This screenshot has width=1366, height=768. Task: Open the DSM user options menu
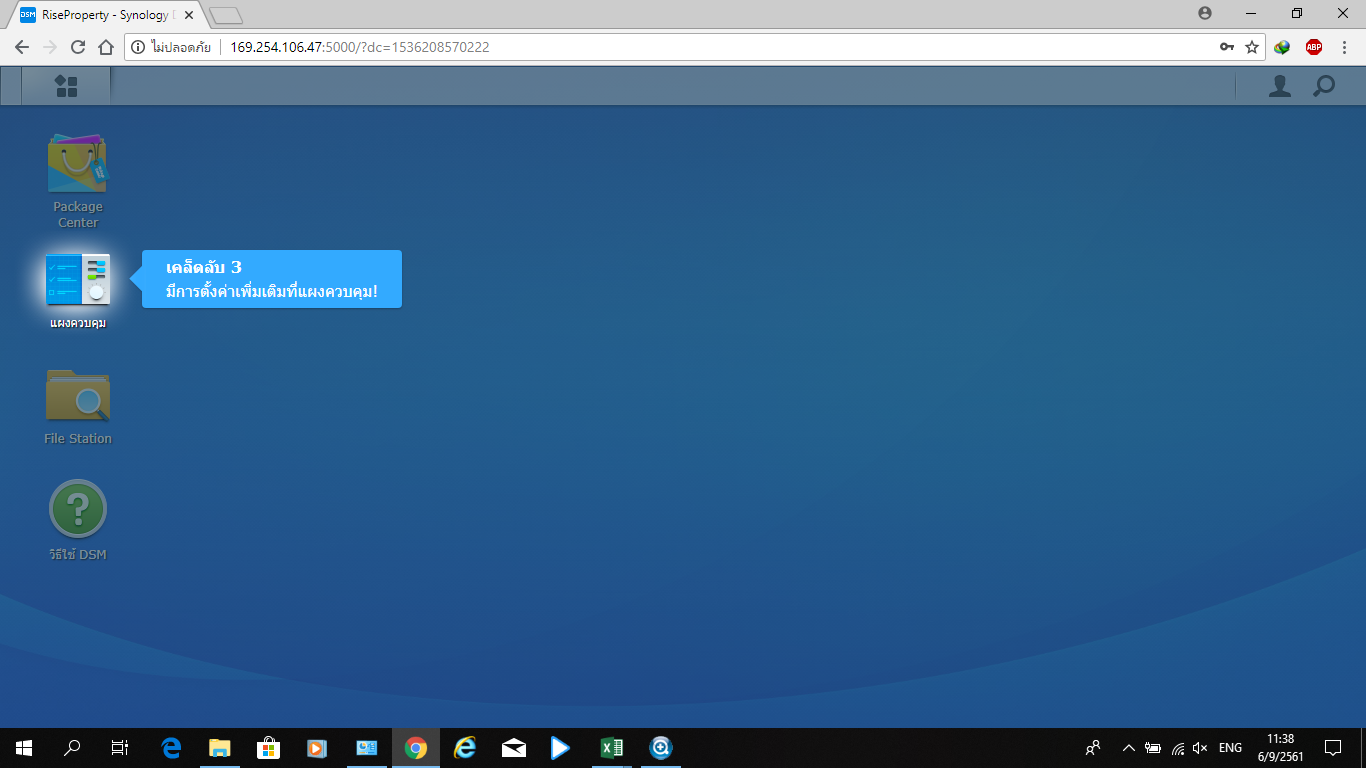pos(1279,86)
